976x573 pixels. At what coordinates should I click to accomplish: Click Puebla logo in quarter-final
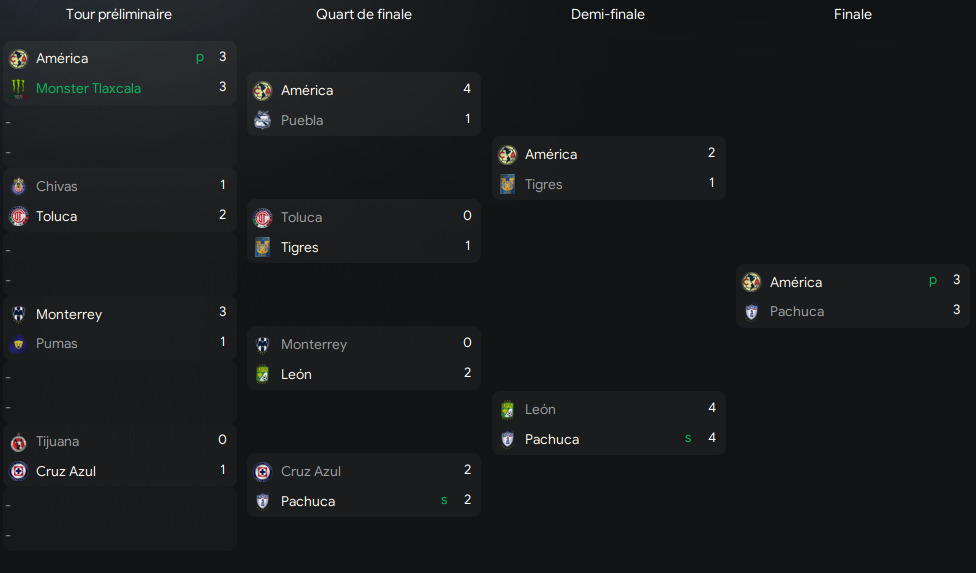[263, 120]
